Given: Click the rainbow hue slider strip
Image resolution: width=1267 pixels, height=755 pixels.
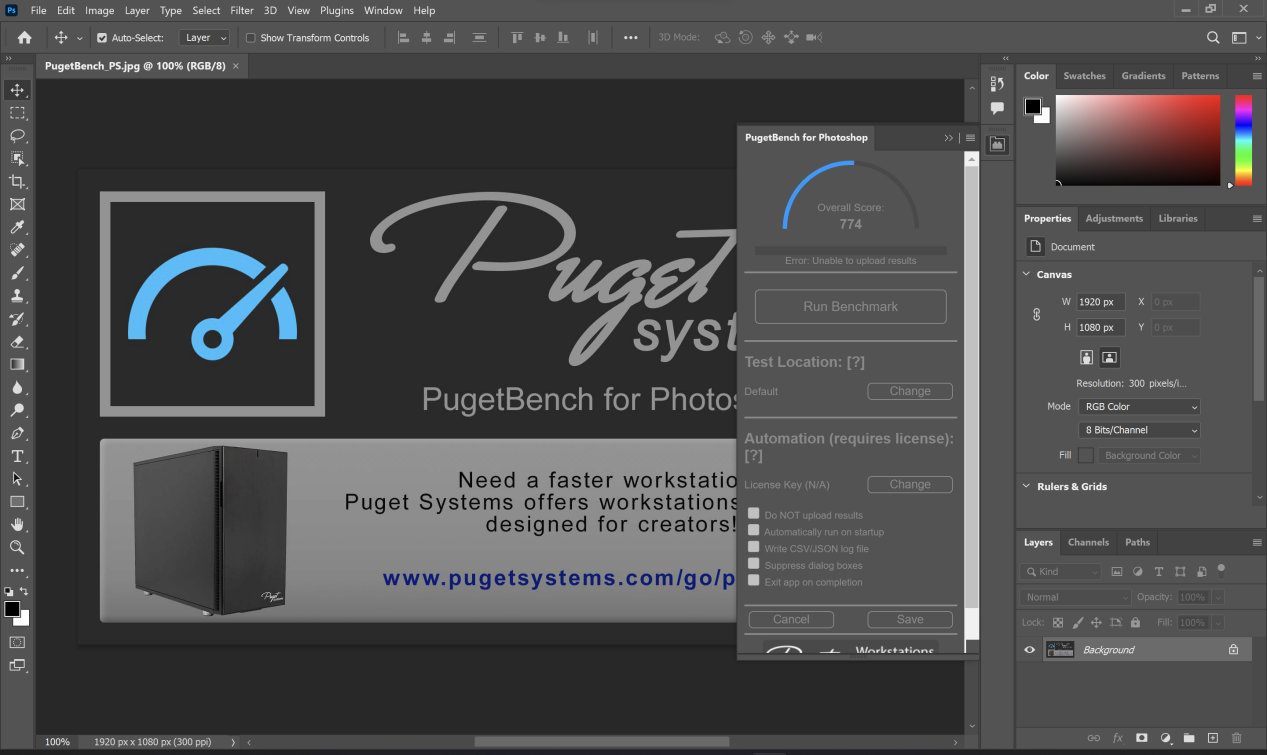Looking at the screenshot, I should point(1243,141).
